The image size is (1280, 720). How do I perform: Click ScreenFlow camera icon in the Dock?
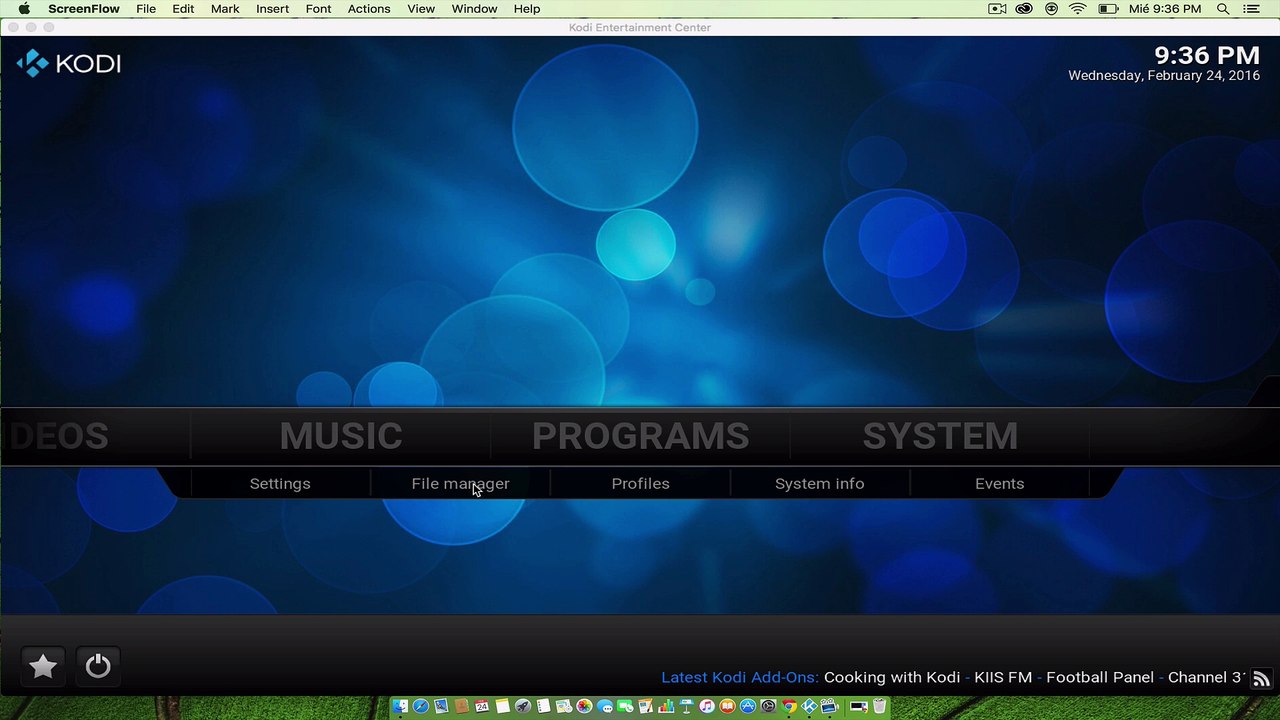(829, 707)
